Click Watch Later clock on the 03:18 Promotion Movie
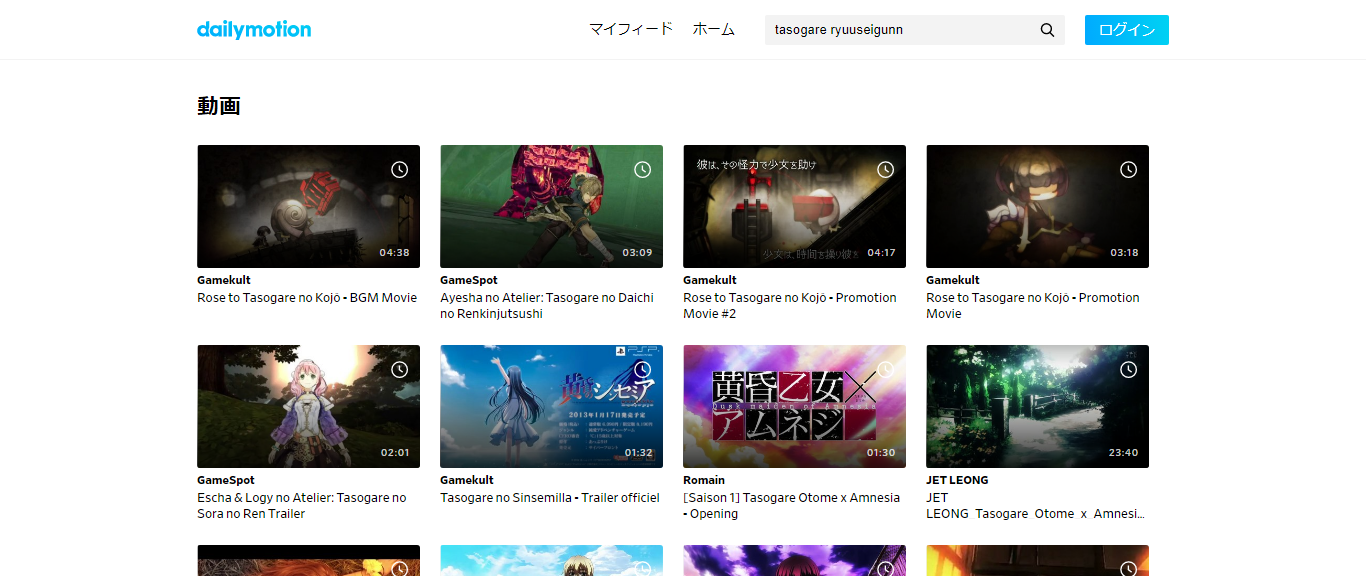The width and height of the screenshot is (1366, 576). coord(1128,170)
